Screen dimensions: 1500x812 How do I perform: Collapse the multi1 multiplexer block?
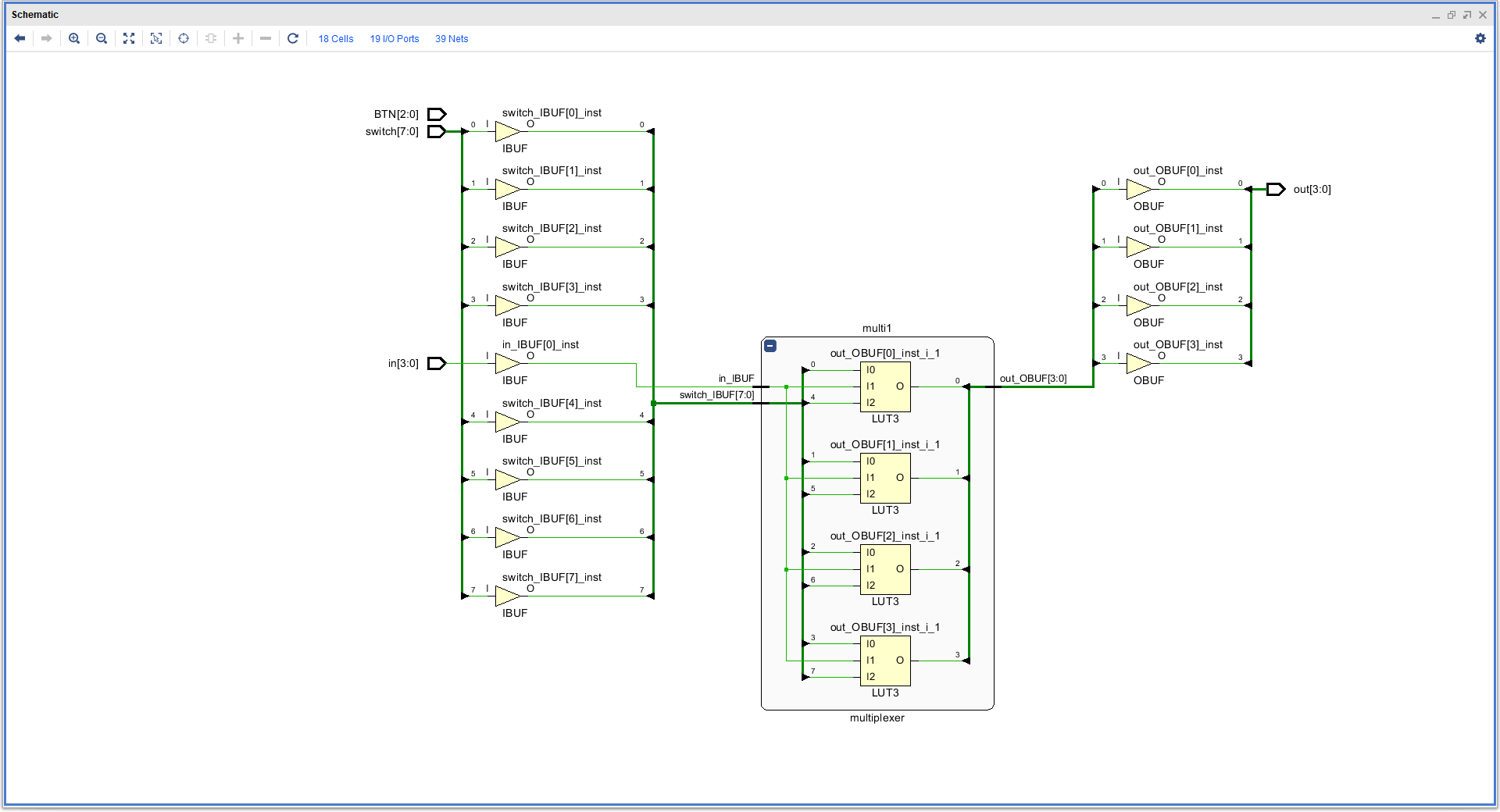(770, 346)
